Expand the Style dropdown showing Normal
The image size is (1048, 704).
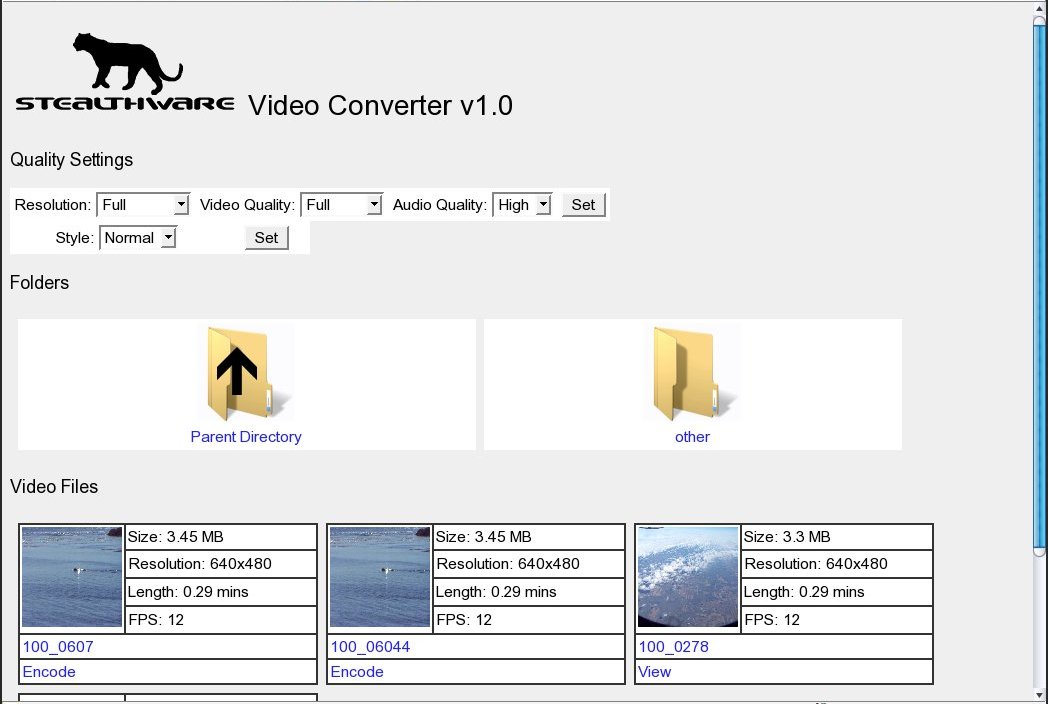[137, 238]
